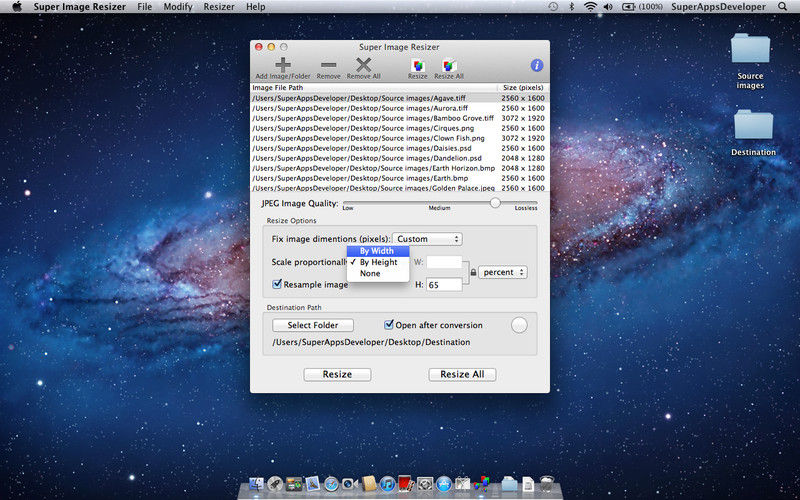The height and width of the screenshot is (500, 800).
Task: Open the Custom dimensions dropdown
Action: click(x=428, y=239)
